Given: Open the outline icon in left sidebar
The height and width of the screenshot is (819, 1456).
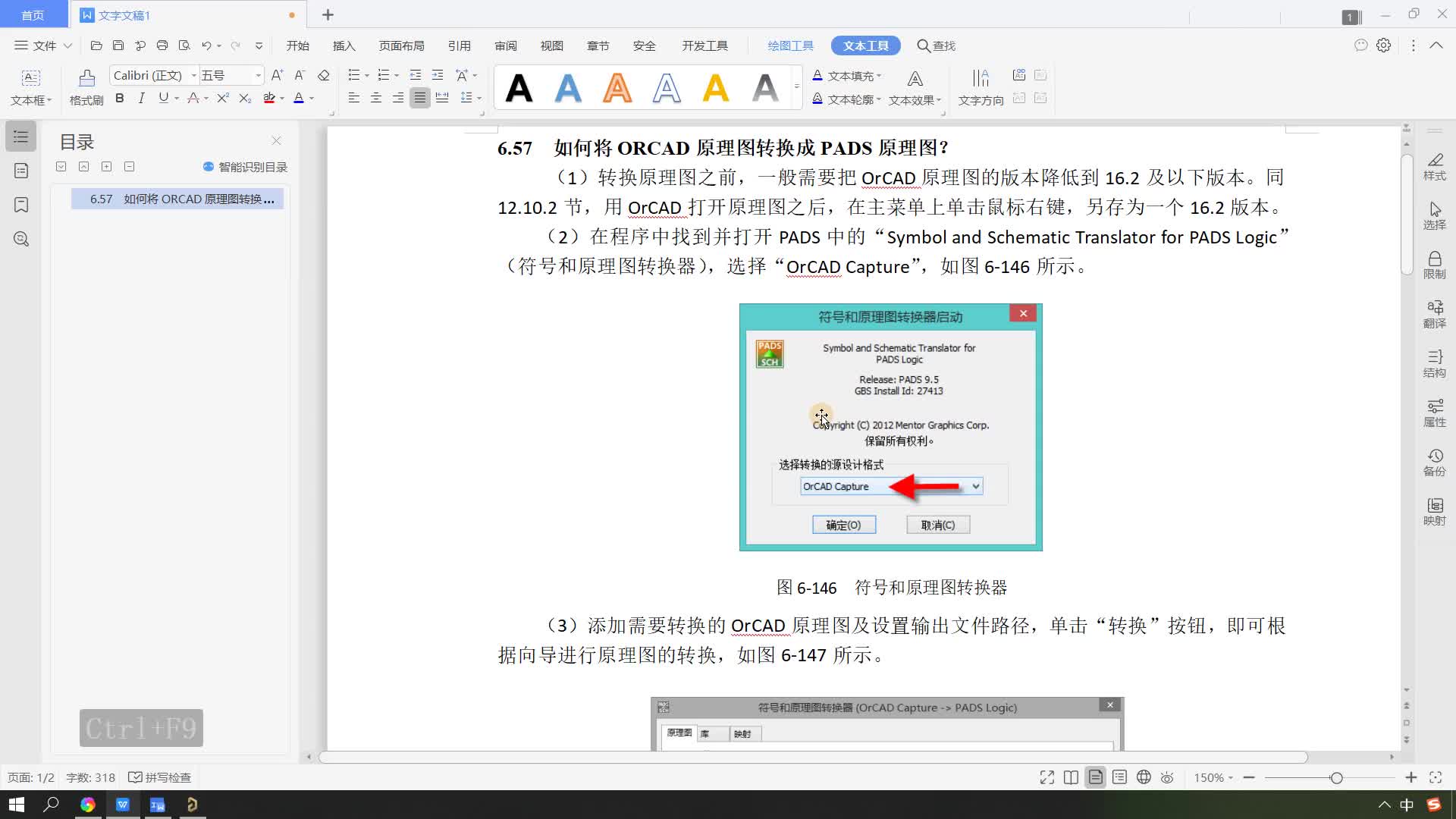Looking at the screenshot, I should (x=21, y=136).
